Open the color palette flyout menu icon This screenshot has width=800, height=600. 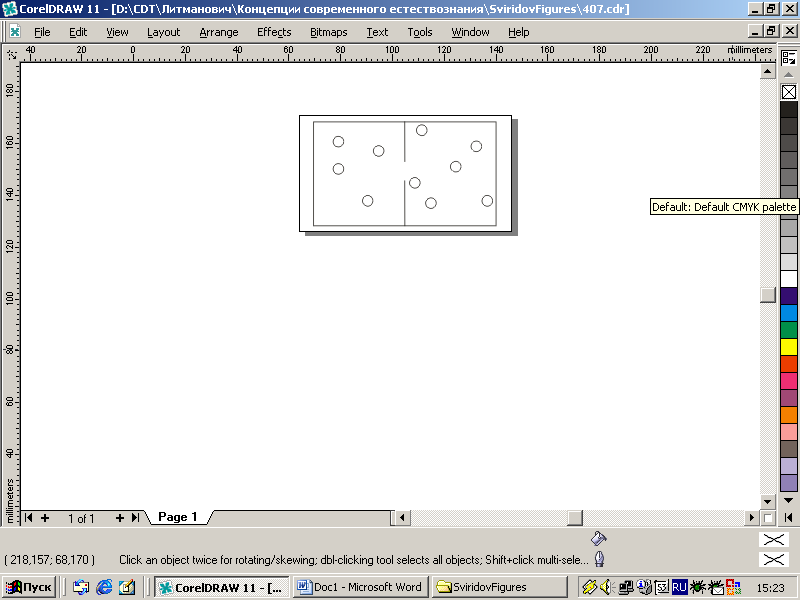(789, 57)
